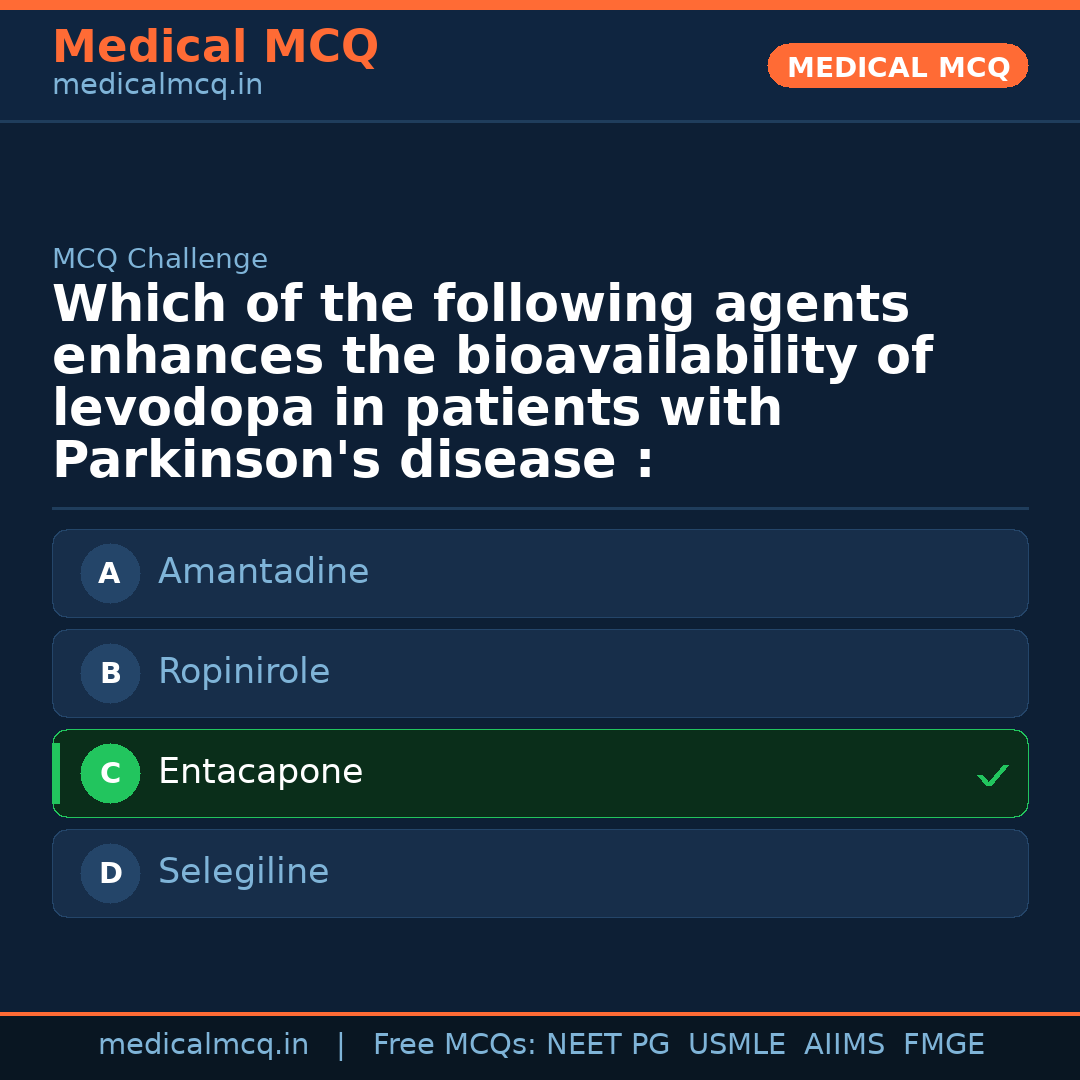This screenshot has width=1080, height=1080.
Task: Select the Selegiline answer text
Action: tap(243, 872)
